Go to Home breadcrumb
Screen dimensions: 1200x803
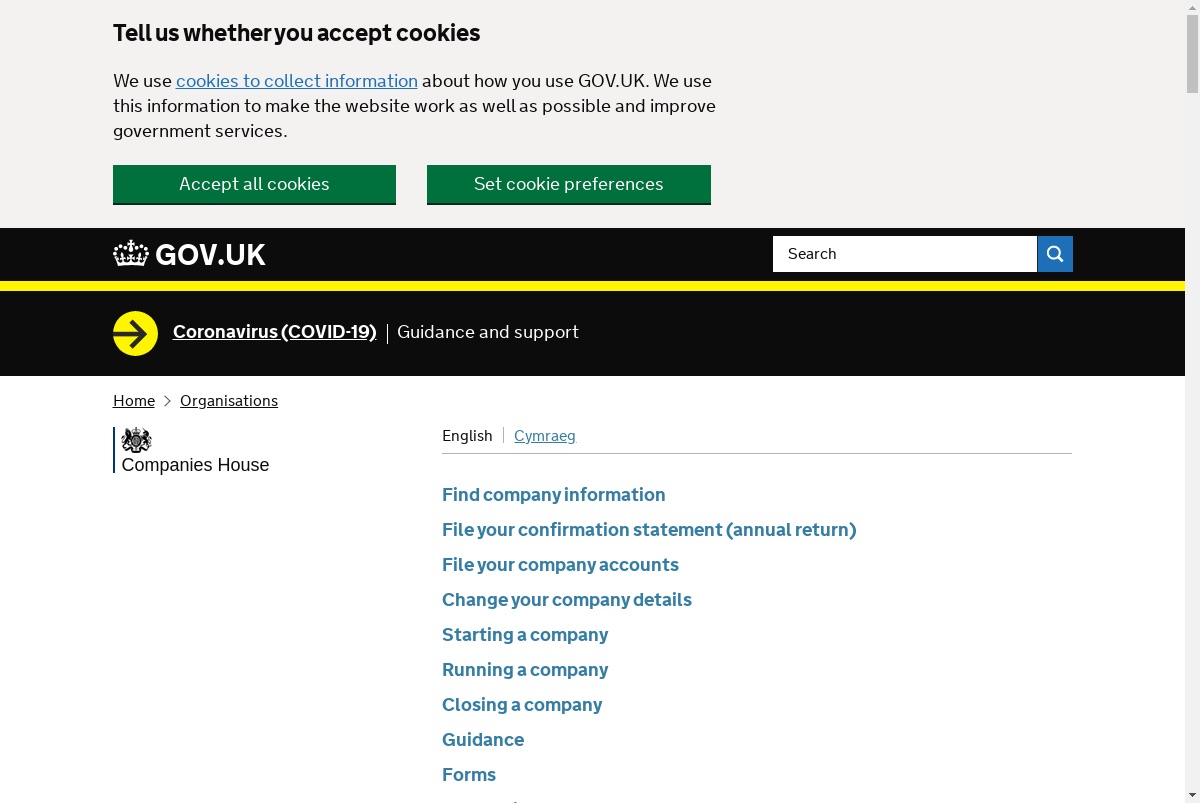(x=134, y=401)
